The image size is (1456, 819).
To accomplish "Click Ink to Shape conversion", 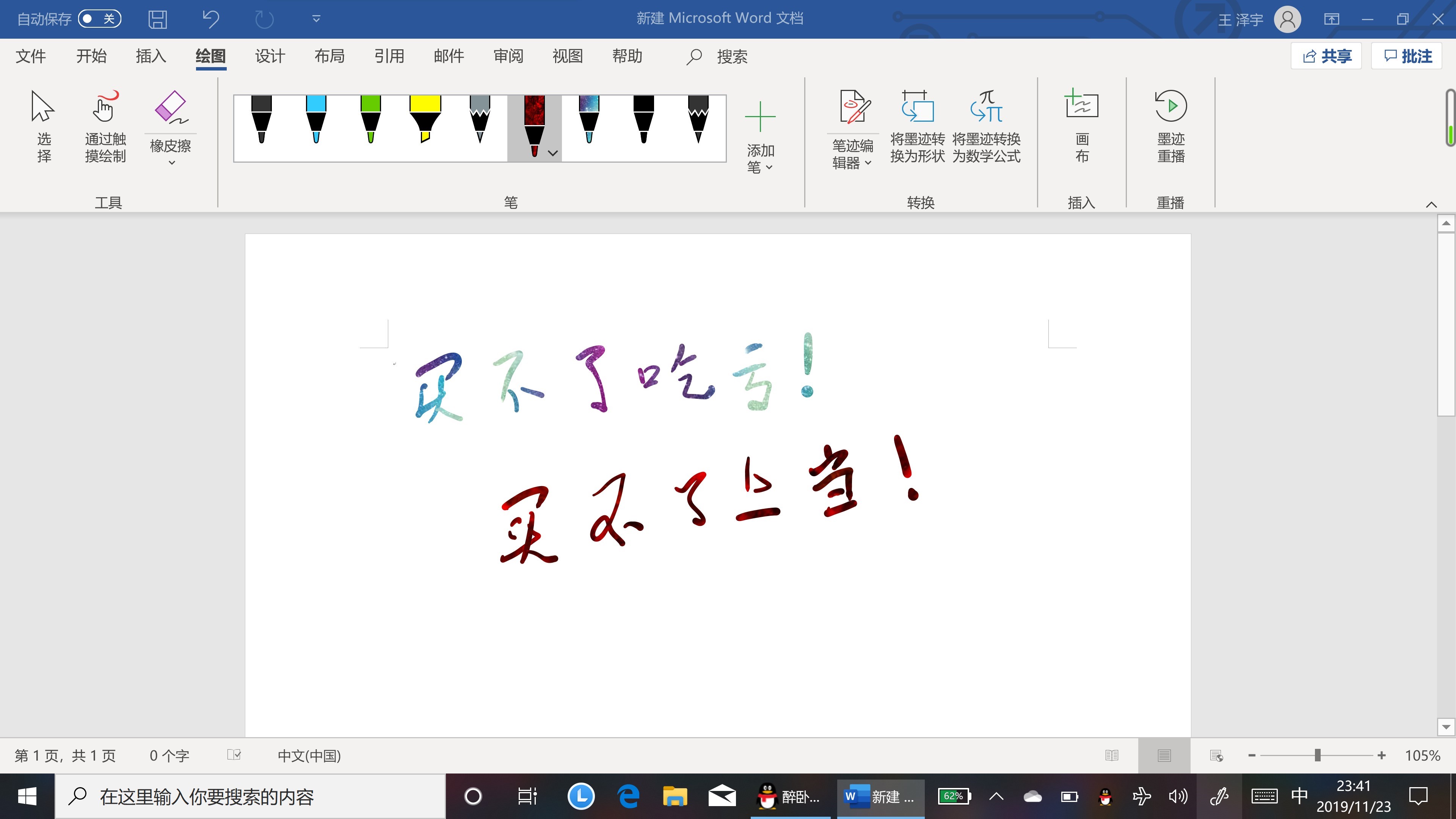I will [x=917, y=127].
